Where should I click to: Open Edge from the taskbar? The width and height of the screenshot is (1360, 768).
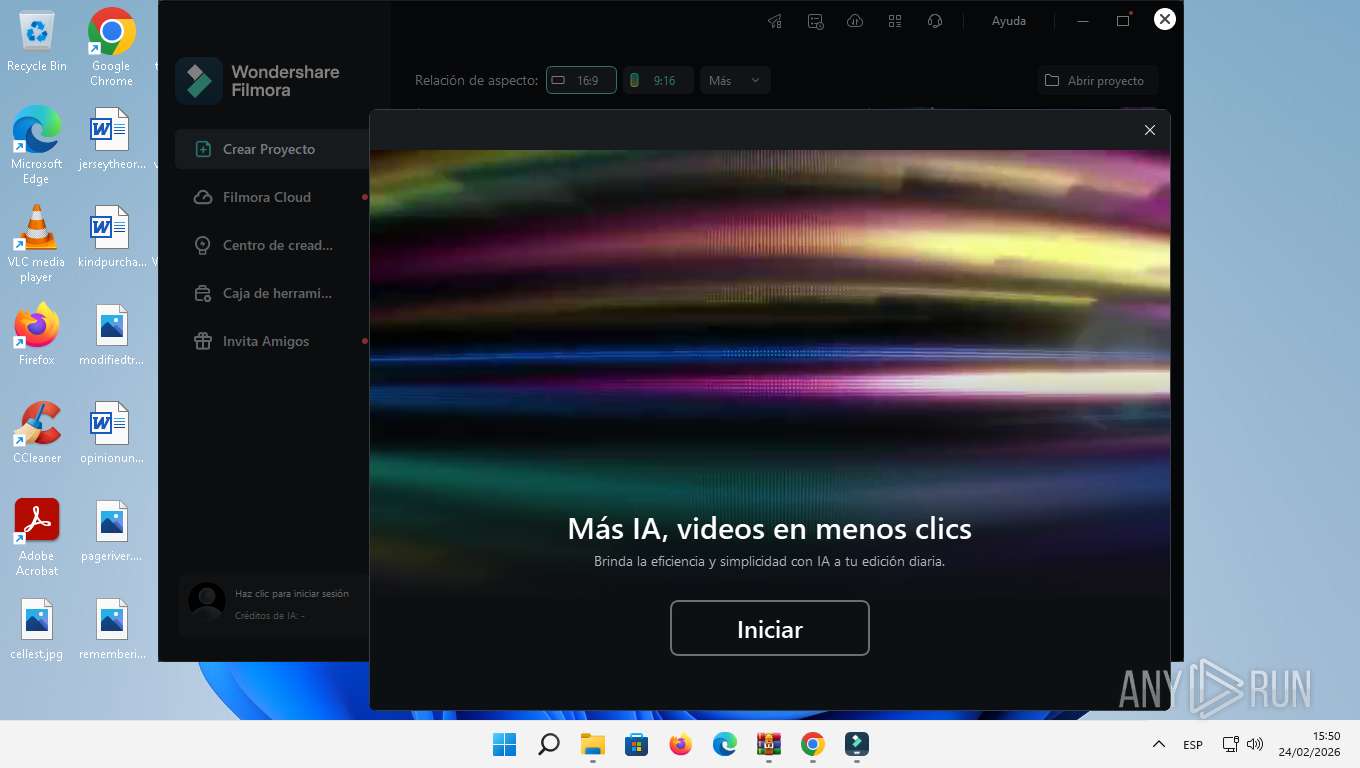pyautogui.click(x=725, y=744)
